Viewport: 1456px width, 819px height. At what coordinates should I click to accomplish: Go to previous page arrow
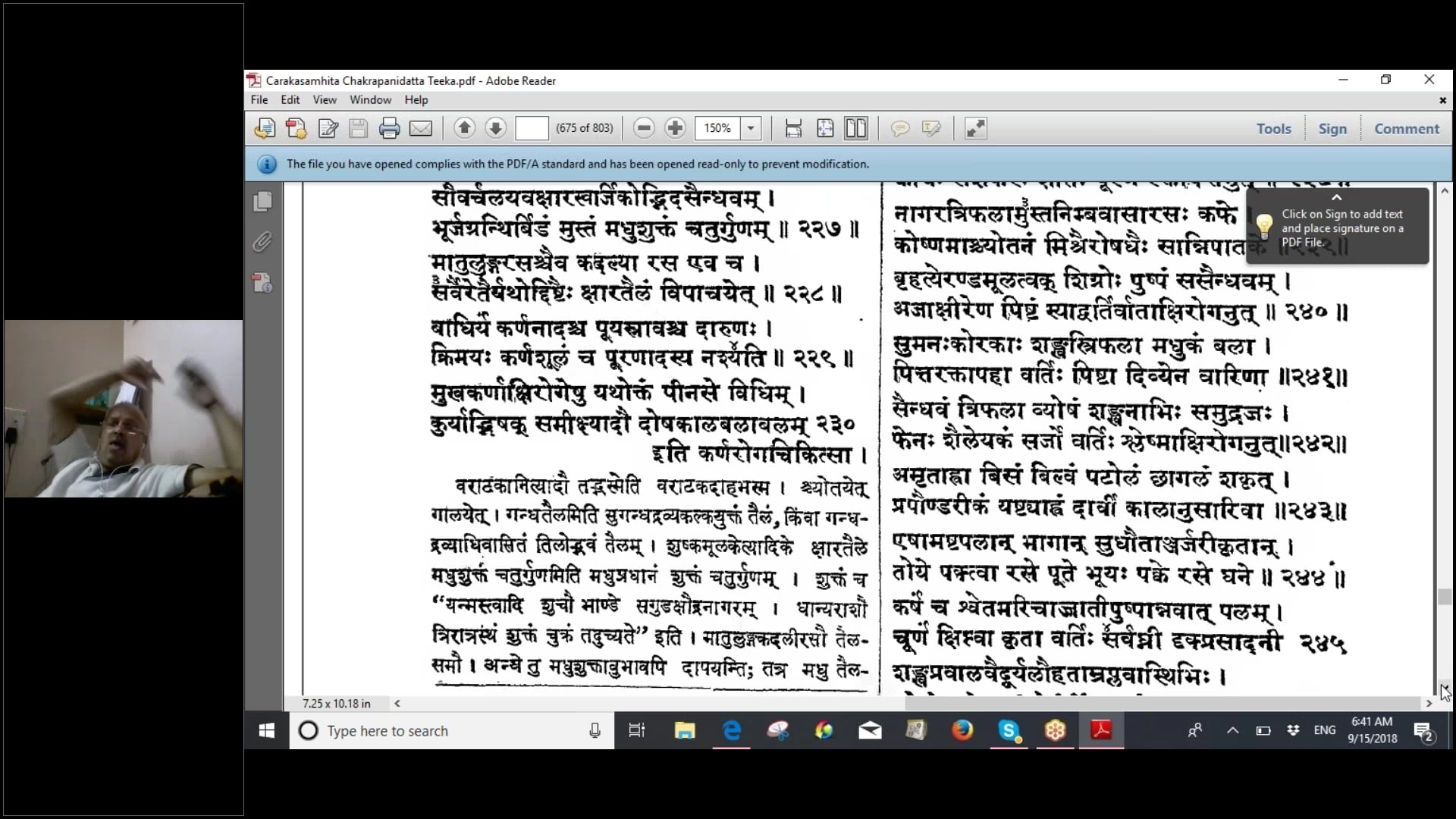[464, 128]
